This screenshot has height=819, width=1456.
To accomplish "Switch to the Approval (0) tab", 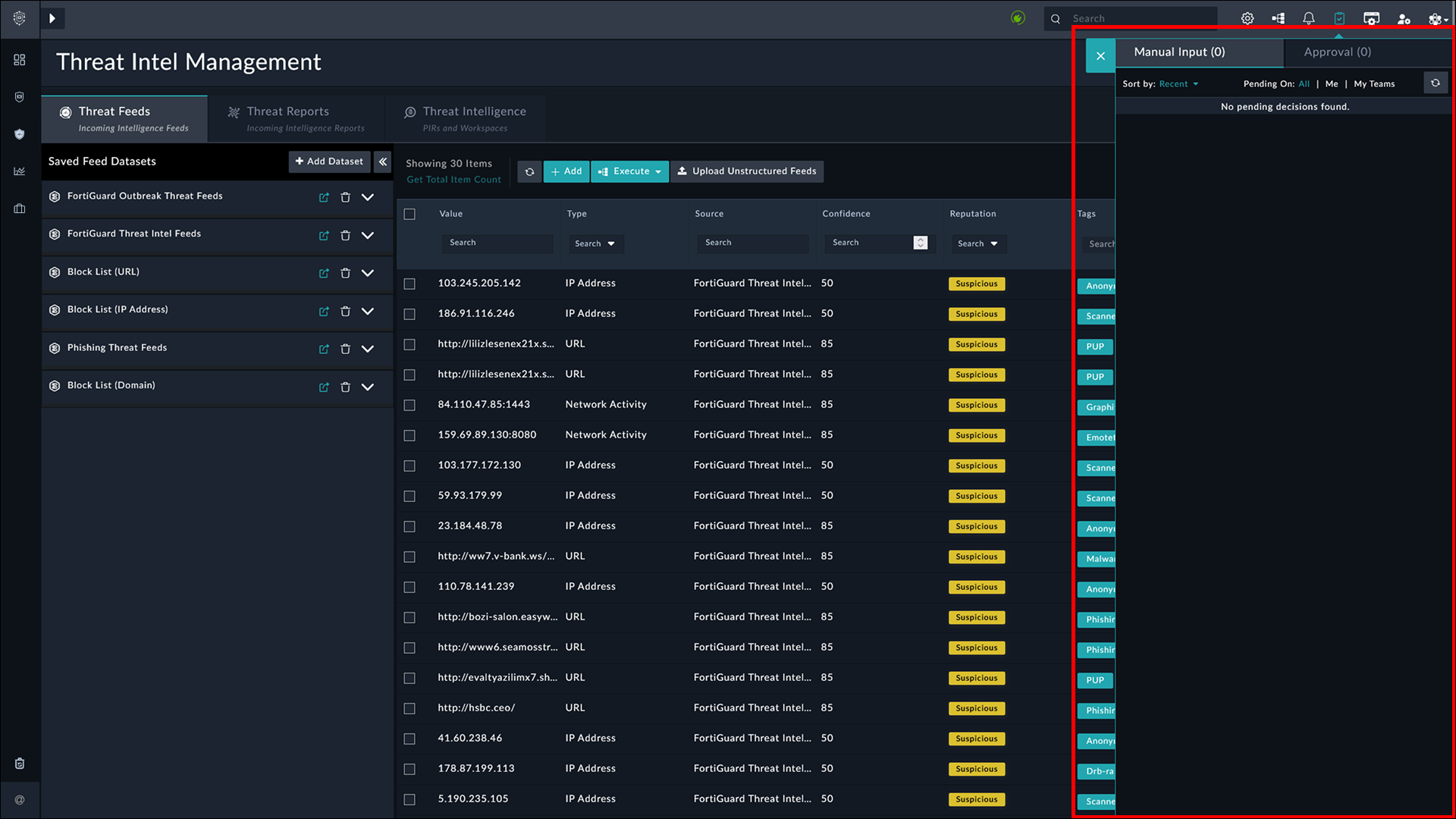I will [x=1337, y=52].
